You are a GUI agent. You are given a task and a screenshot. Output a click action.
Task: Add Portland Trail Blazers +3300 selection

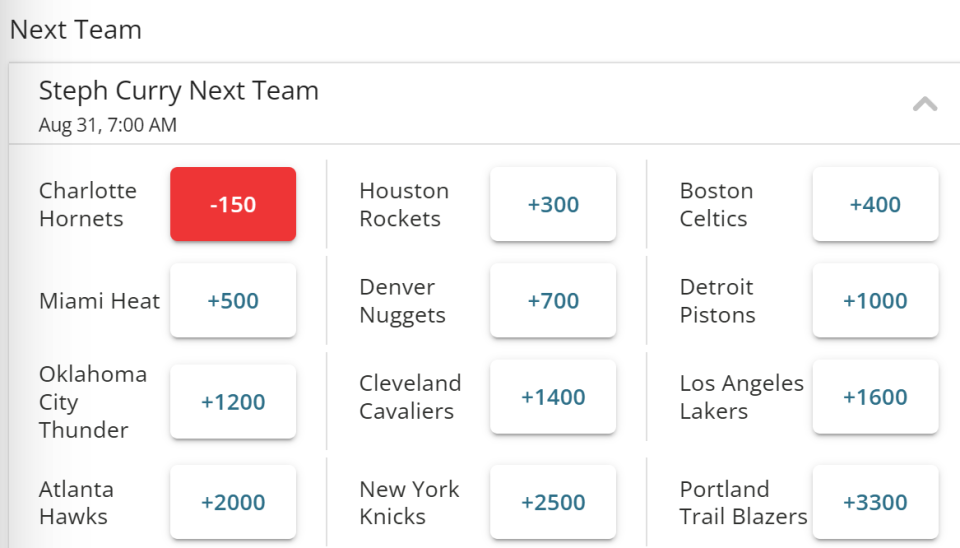[x=875, y=502]
